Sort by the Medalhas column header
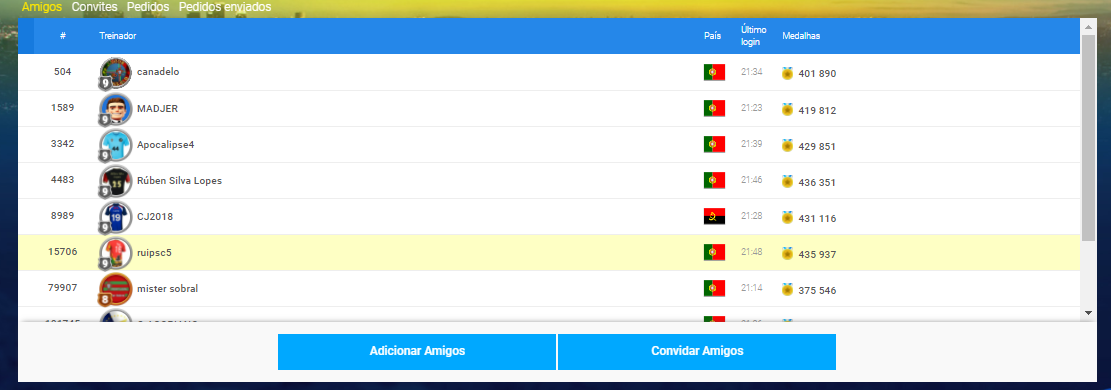The height and width of the screenshot is (390, 1111). point(801,35)
